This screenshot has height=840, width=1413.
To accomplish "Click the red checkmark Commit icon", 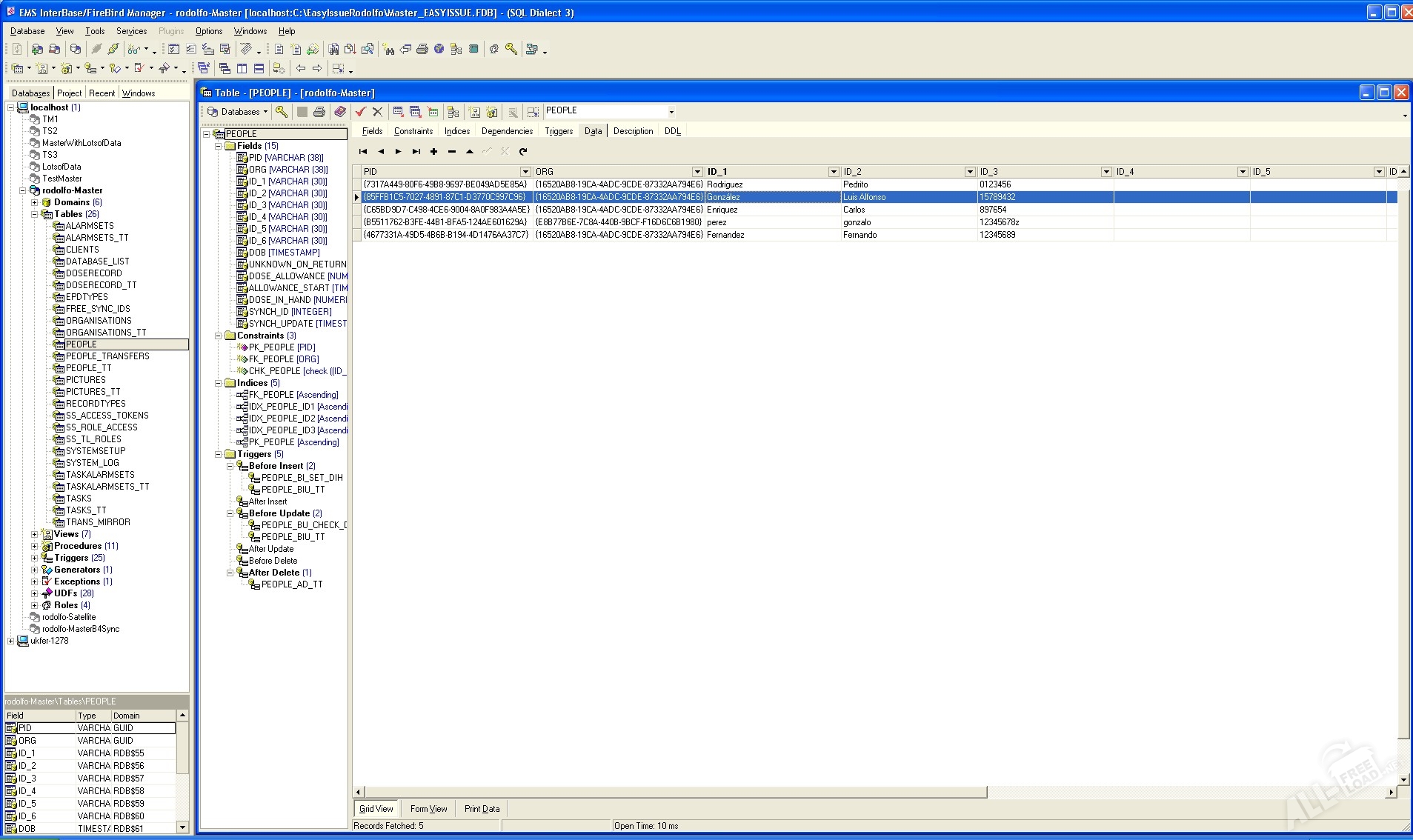I will 361,112.
